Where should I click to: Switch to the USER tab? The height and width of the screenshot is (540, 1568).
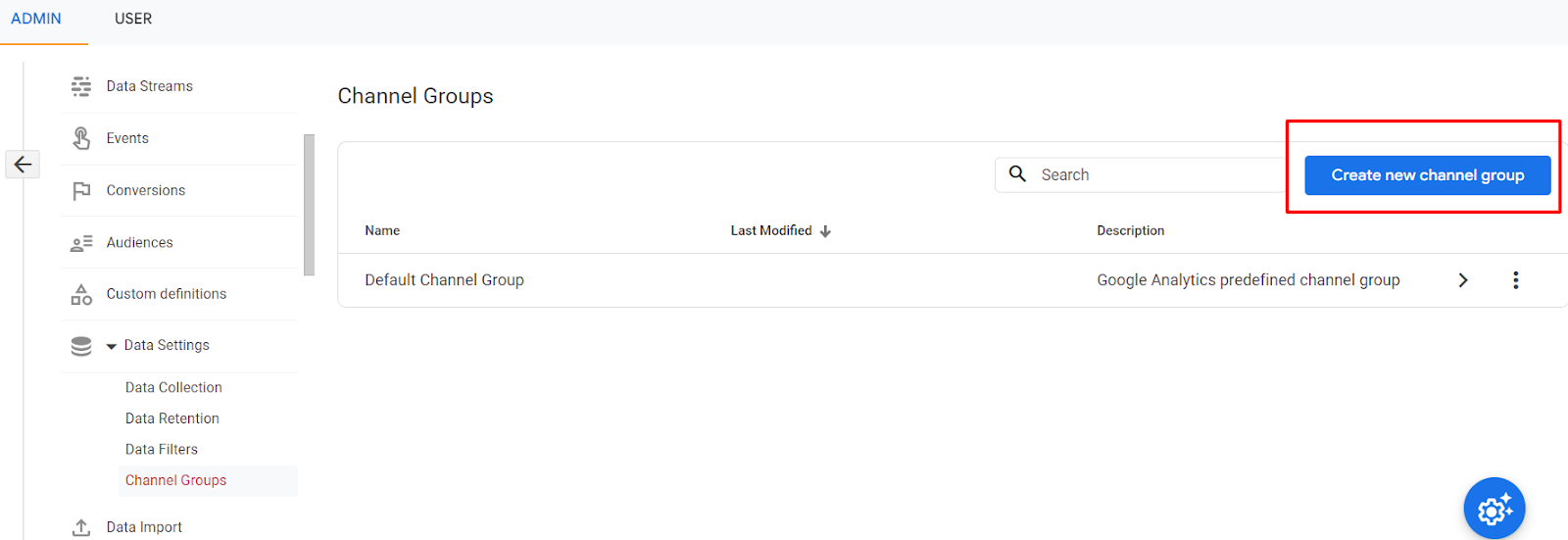pyautogui.click(x=133, y=19)
